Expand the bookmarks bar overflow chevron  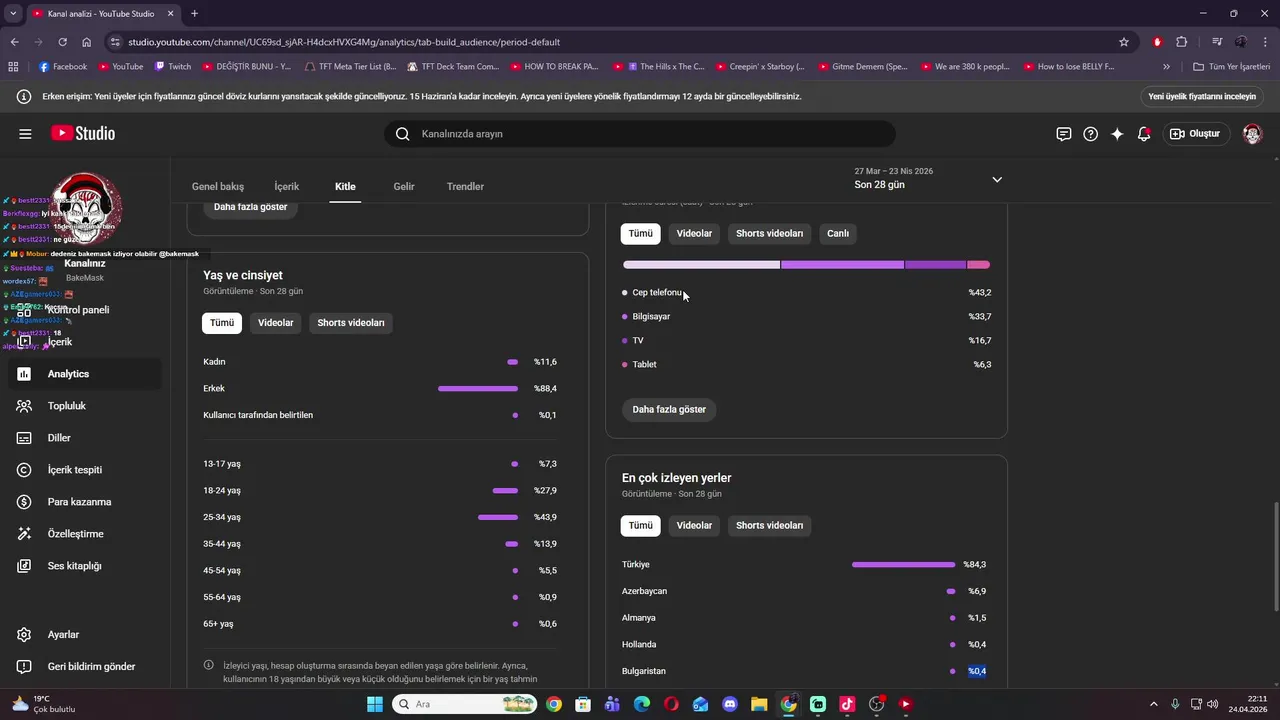tap(1166, 67)
